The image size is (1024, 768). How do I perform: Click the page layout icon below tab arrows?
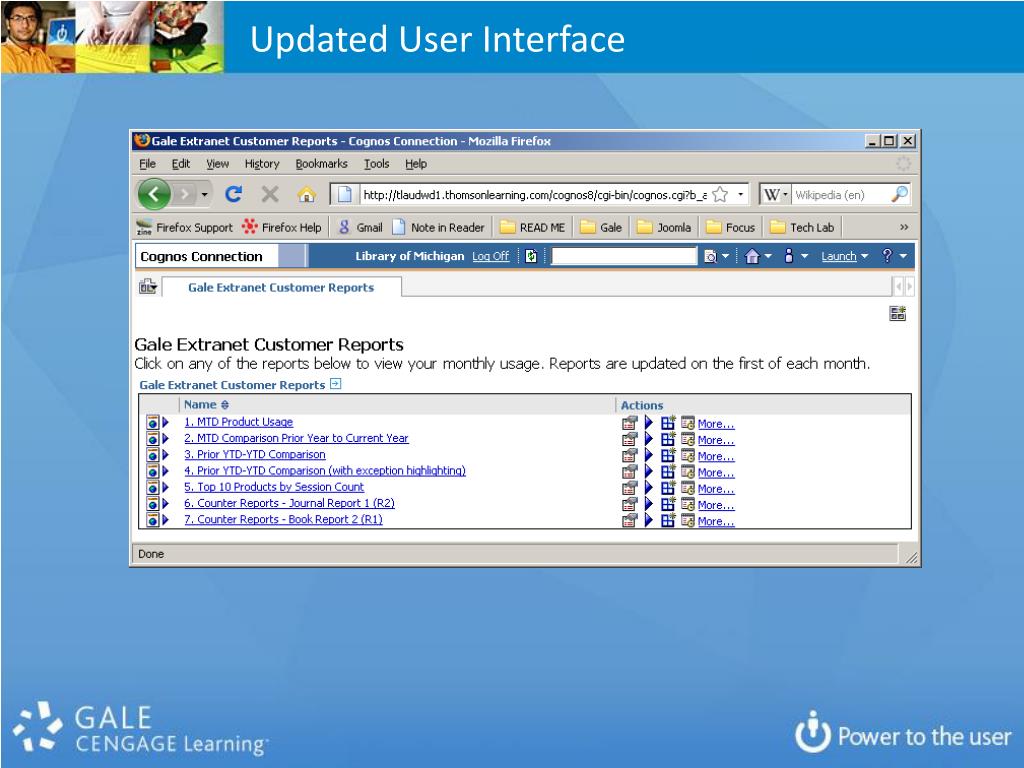(x=898, y=313)
